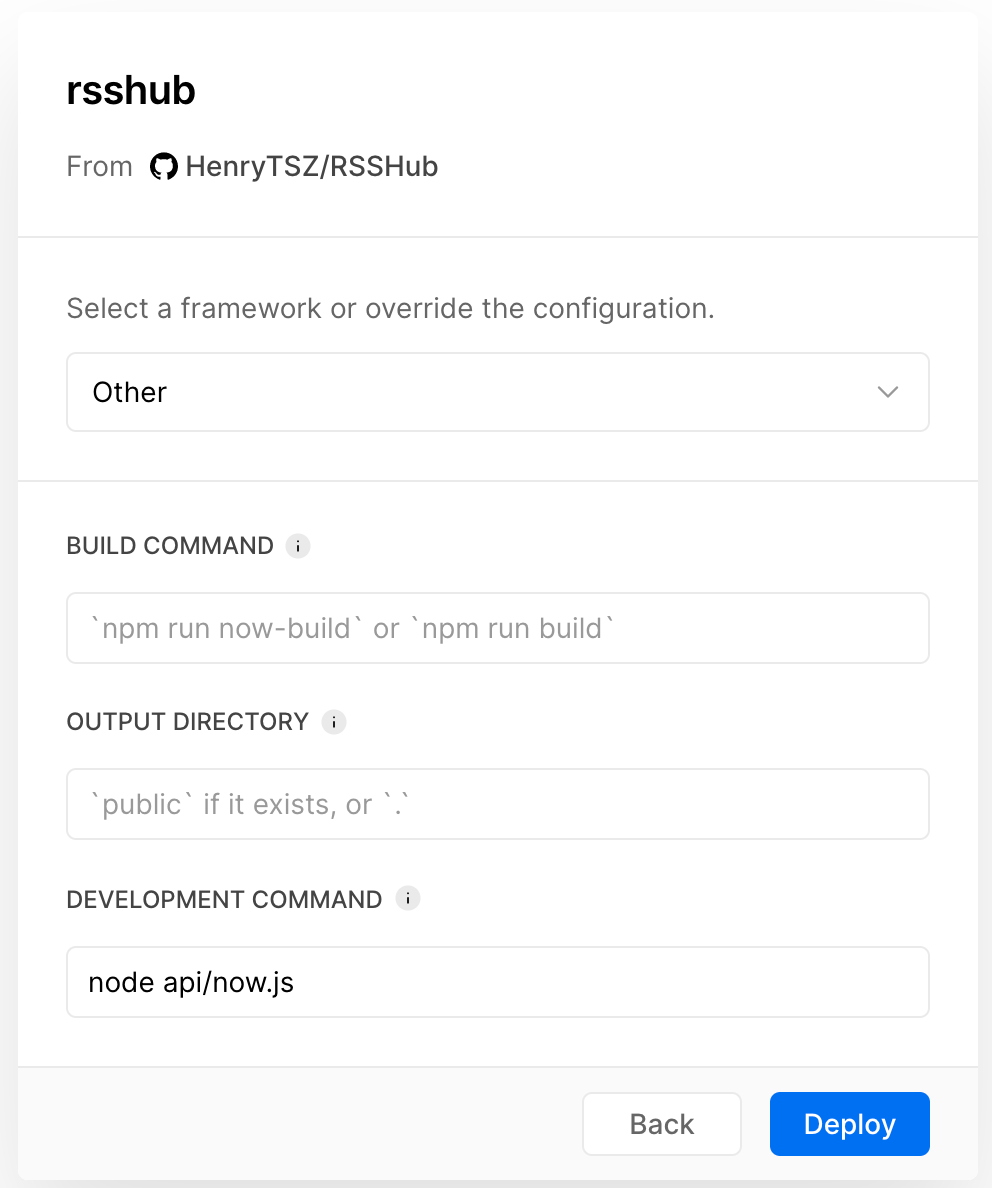Screen dimensions: 992x1188
Task: Click the BUILD COMMAND section label
Action: pos(169,545)
